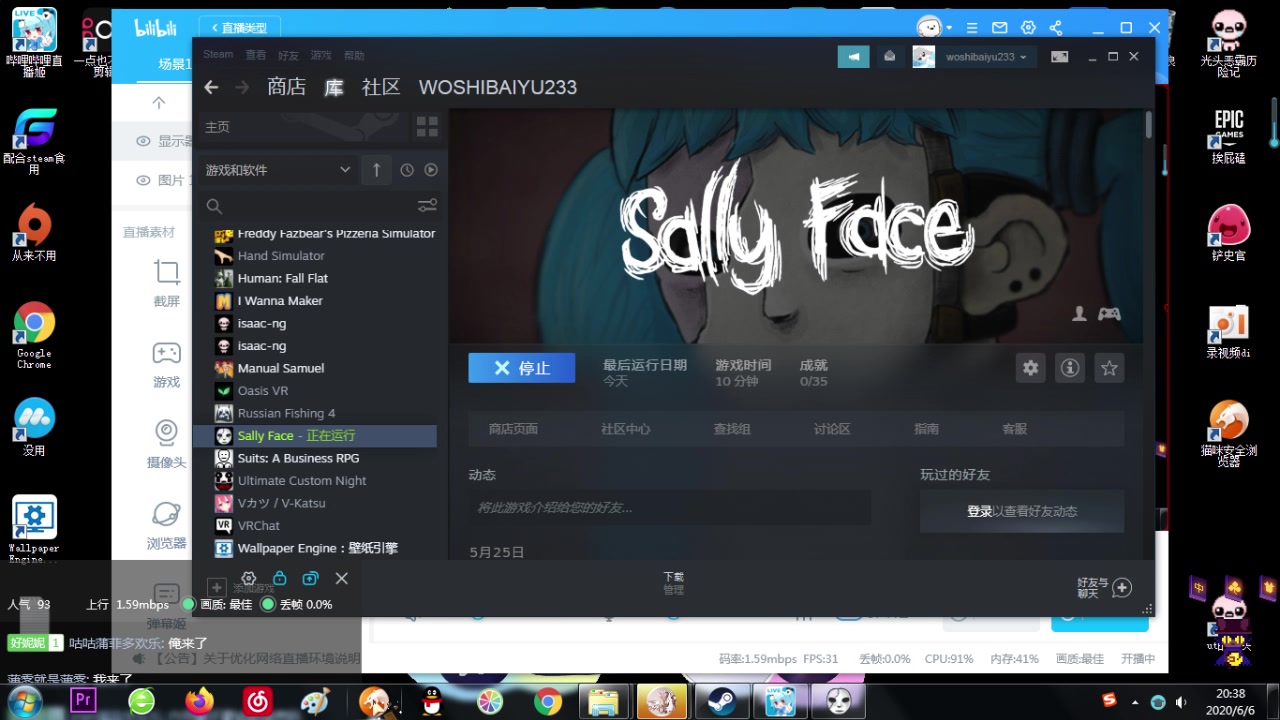This screenshot has width=1280, height=720.
Task: Click controller support icon on banner
Action: pyautogui.click(x=1109, y=314)
